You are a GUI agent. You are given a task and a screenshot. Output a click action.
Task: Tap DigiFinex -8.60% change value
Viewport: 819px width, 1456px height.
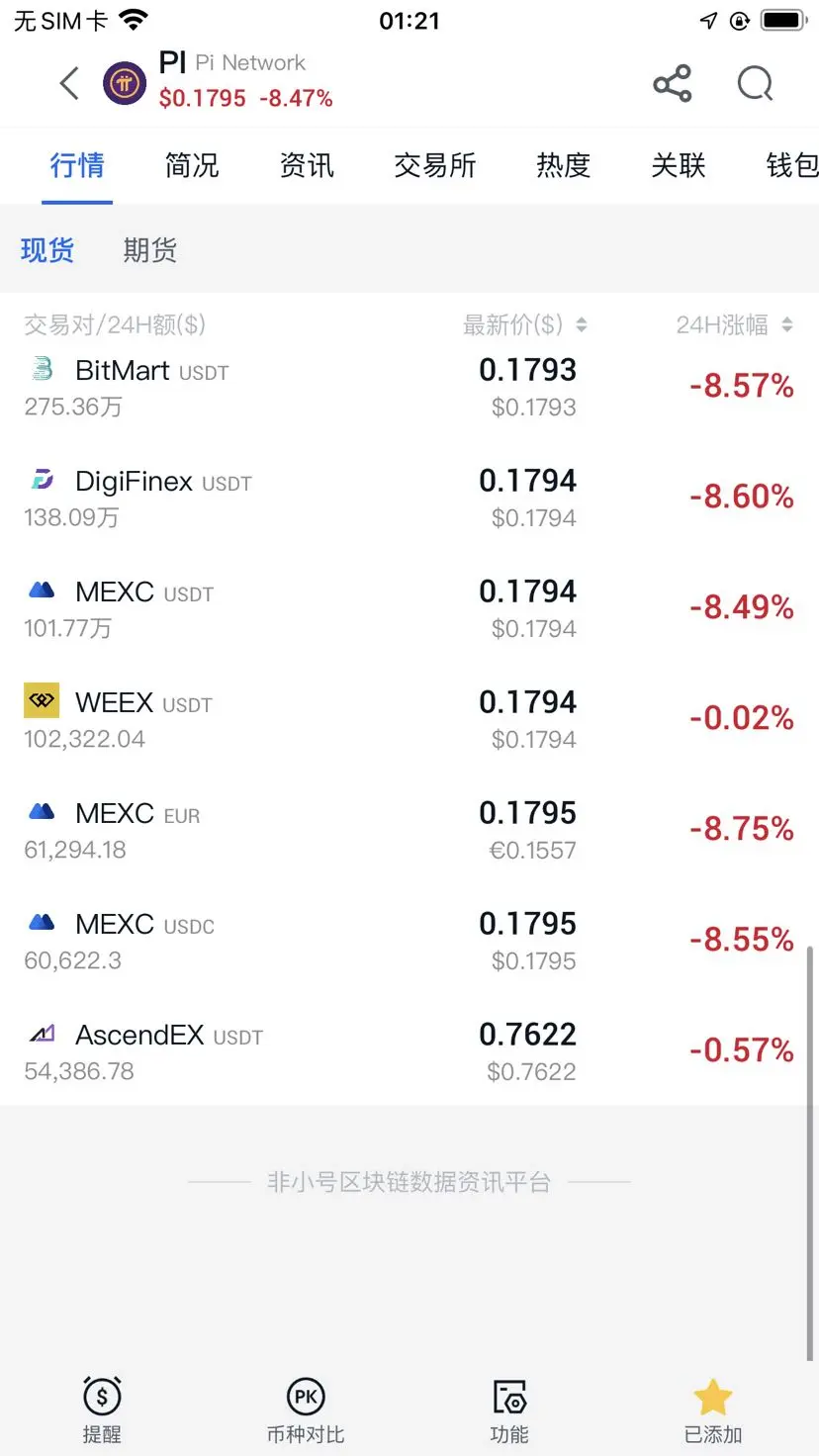point(742,497)
